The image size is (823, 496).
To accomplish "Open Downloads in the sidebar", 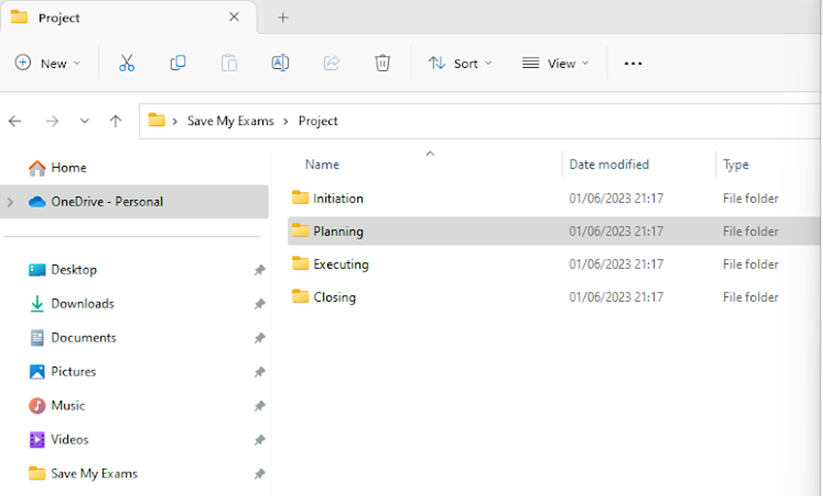I will 82,304.
